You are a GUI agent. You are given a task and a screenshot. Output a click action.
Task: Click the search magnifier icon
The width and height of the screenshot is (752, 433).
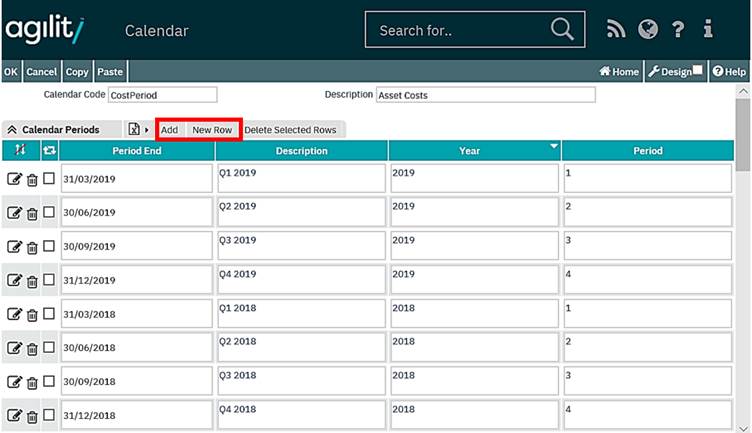[x=562, y=29]
